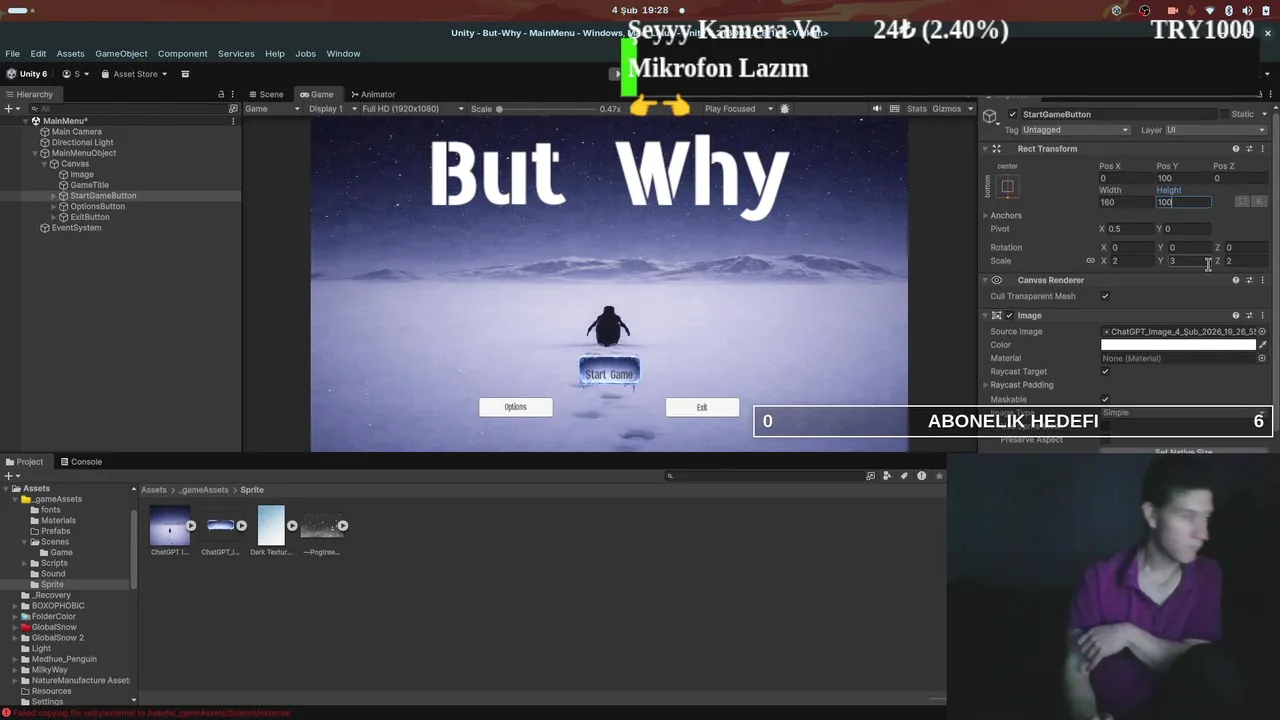Toggle the scale constrain proportions link icon

pos(1090,261)
